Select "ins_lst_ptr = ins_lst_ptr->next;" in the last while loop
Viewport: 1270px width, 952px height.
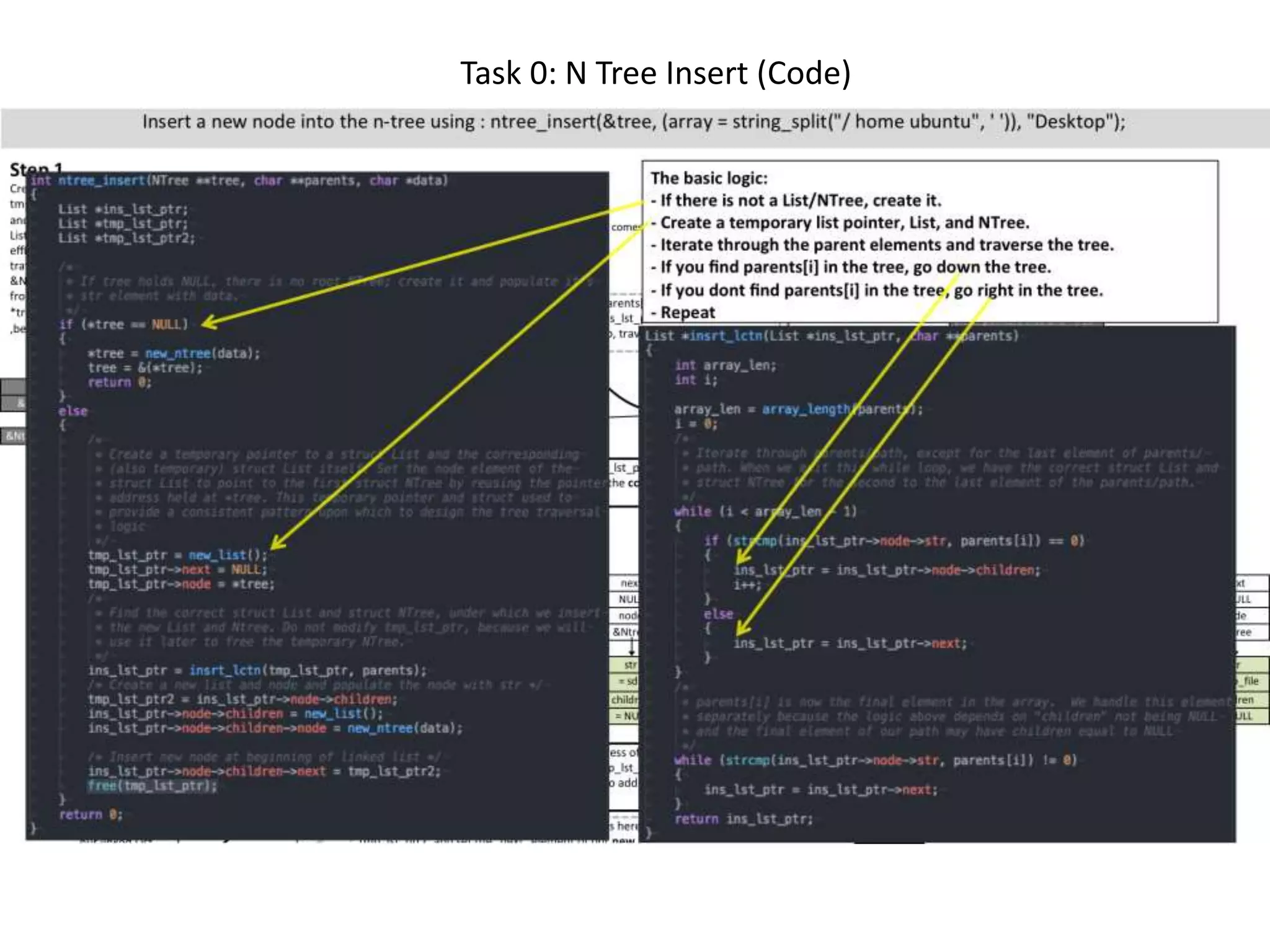pyautogui.click(x=821, y=790)
